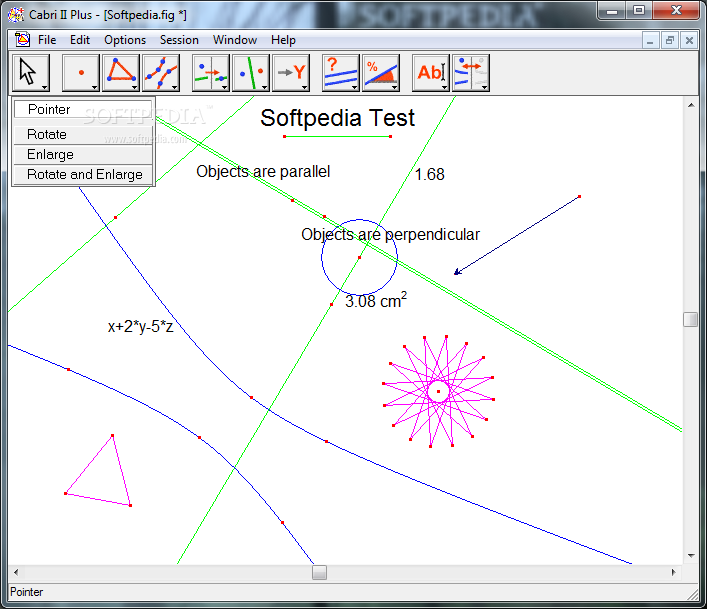
Task: Minimize the inner document window
Action: coord(650,40)
